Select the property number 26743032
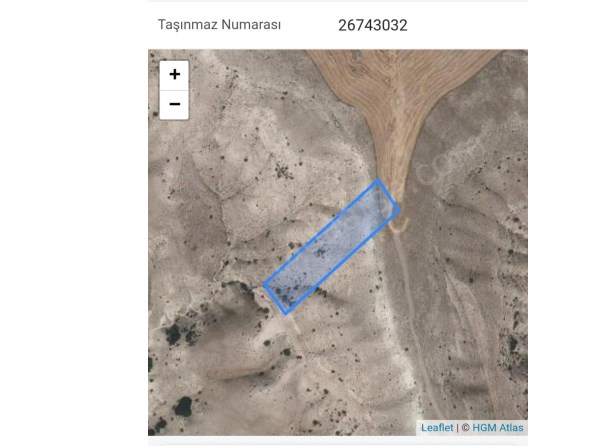 pos(373,25)
